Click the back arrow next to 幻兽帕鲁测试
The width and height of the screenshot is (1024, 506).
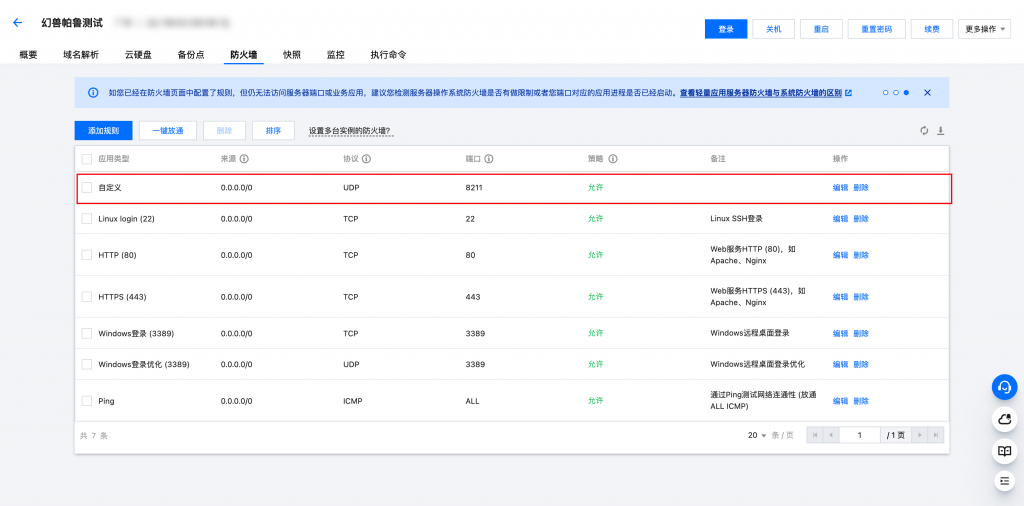(17, 22)
